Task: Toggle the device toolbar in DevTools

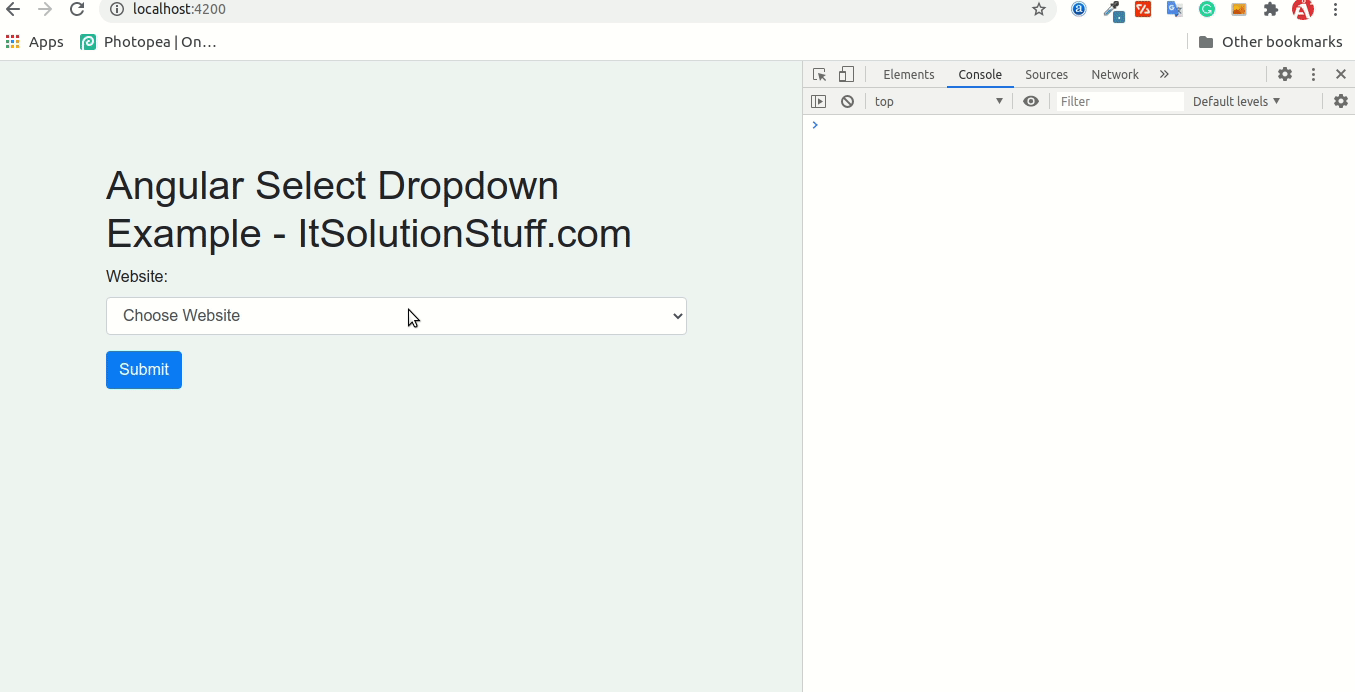Action: click(845, 73)
